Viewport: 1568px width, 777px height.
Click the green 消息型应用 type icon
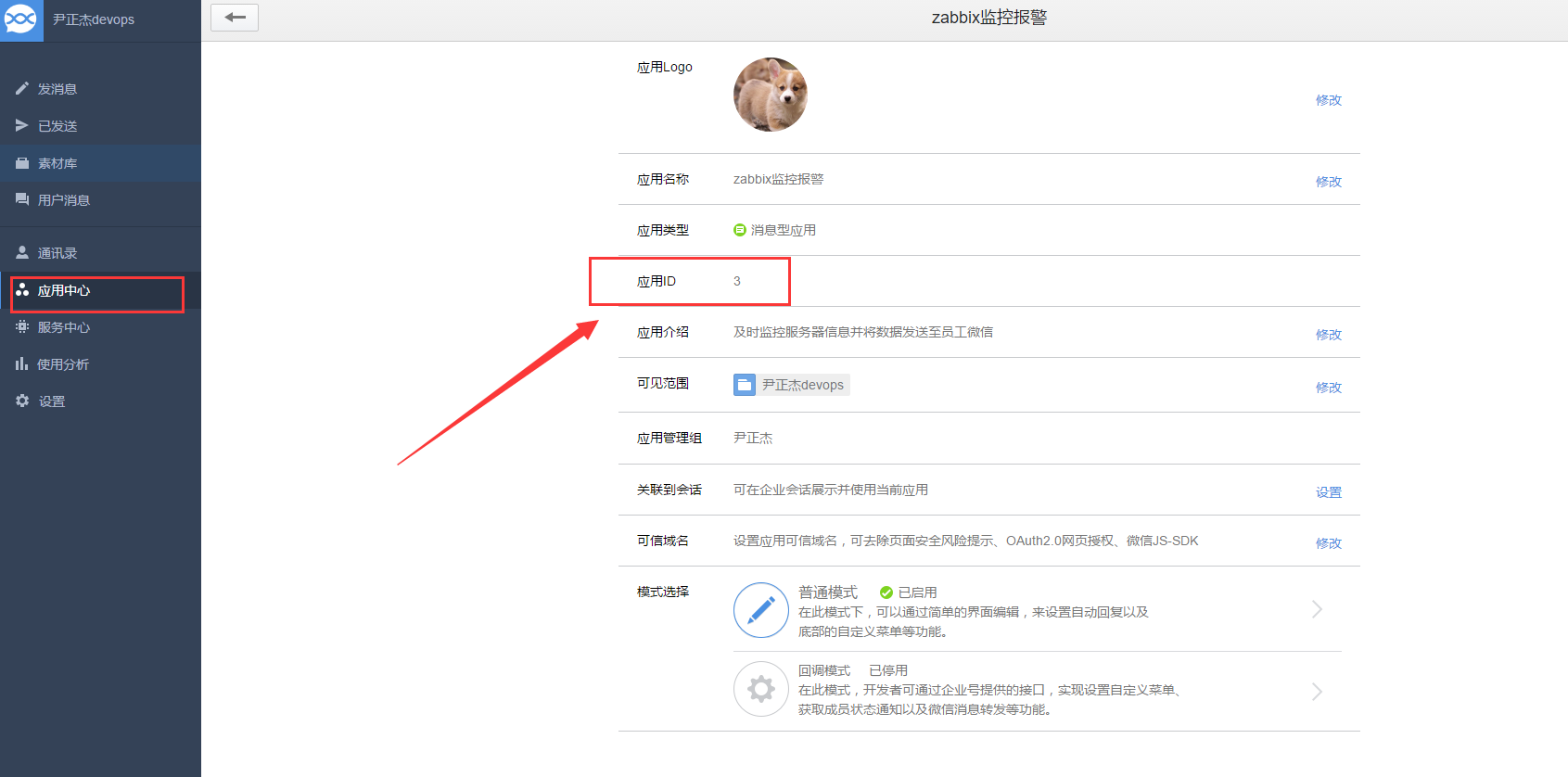[x=740, y=230]
